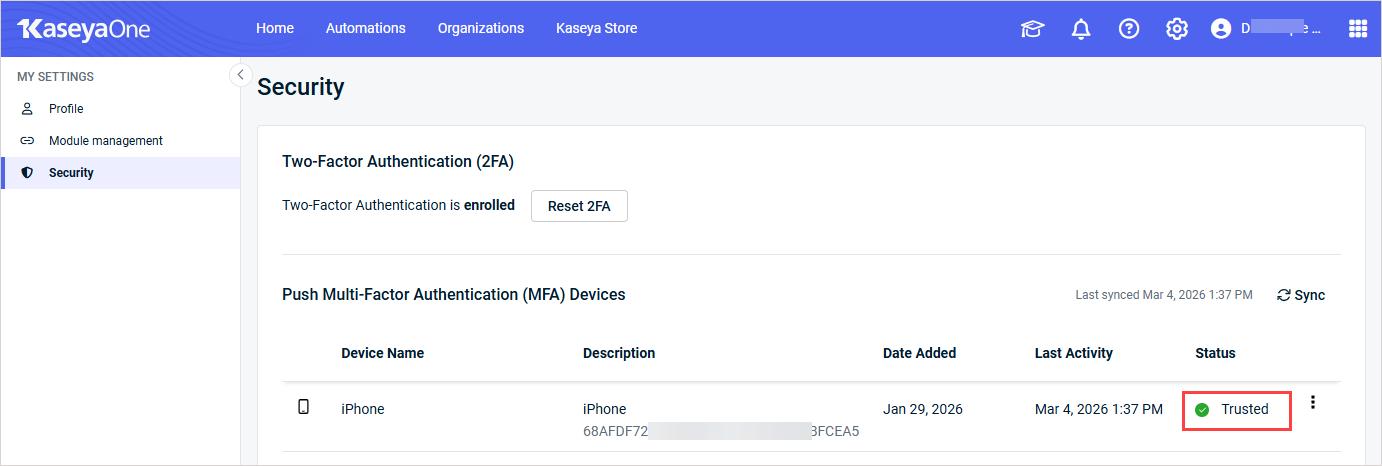Click the help question mark icon
1382x466 pixels.
click(x=1129, y=29)
